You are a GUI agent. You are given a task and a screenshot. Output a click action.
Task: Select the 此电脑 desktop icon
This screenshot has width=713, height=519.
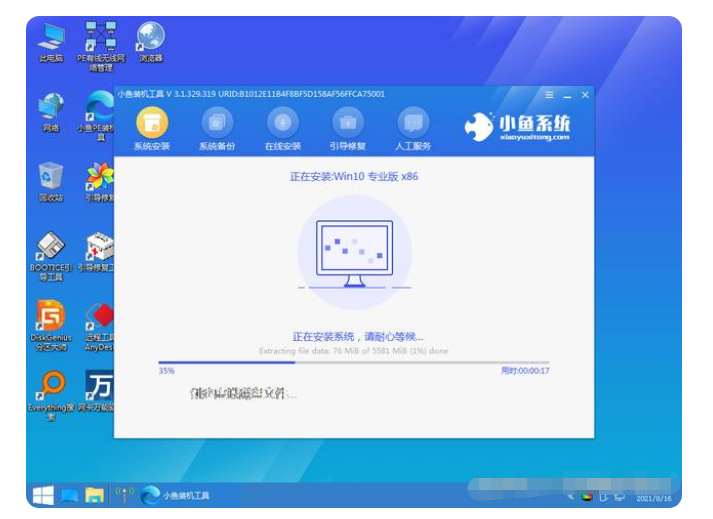pyautogui.click(x=51, y=42)
